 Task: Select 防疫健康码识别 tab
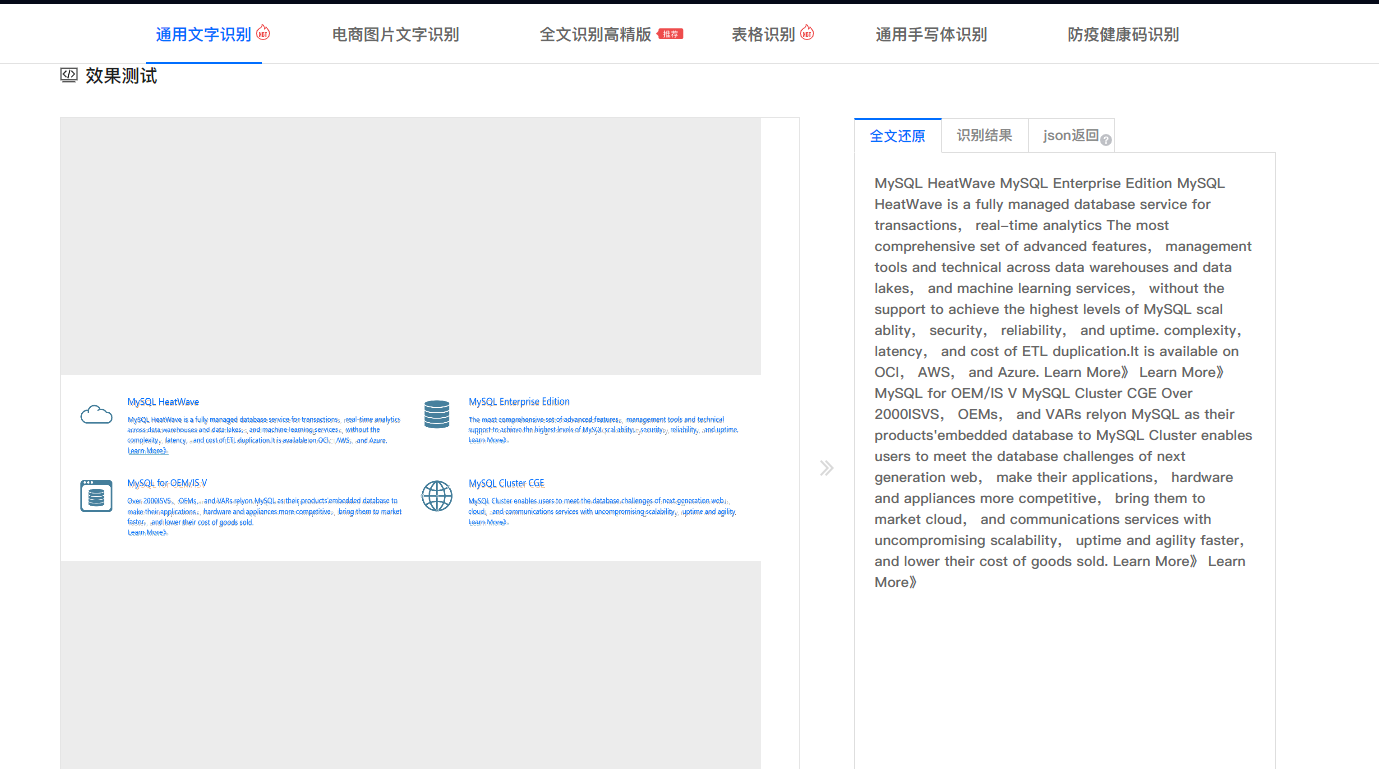[1123, 34]
